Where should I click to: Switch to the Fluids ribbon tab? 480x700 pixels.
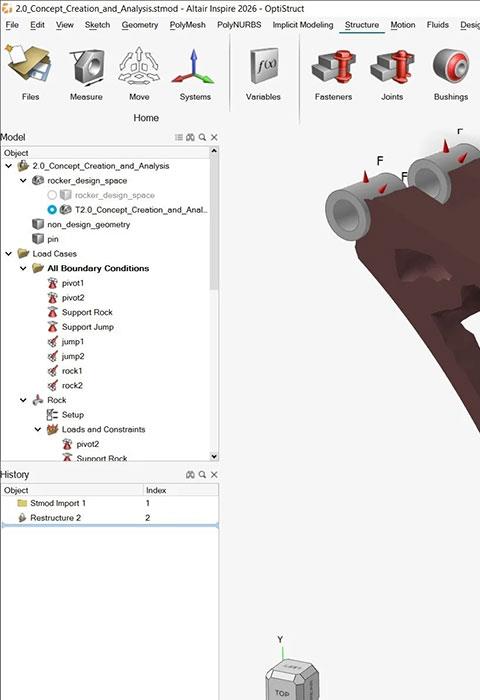438,25
